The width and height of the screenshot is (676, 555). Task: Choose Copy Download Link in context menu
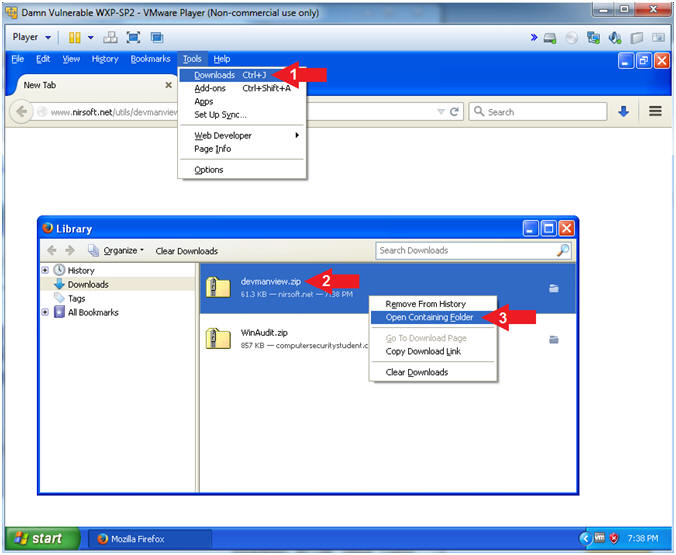[x=433, y=351]
